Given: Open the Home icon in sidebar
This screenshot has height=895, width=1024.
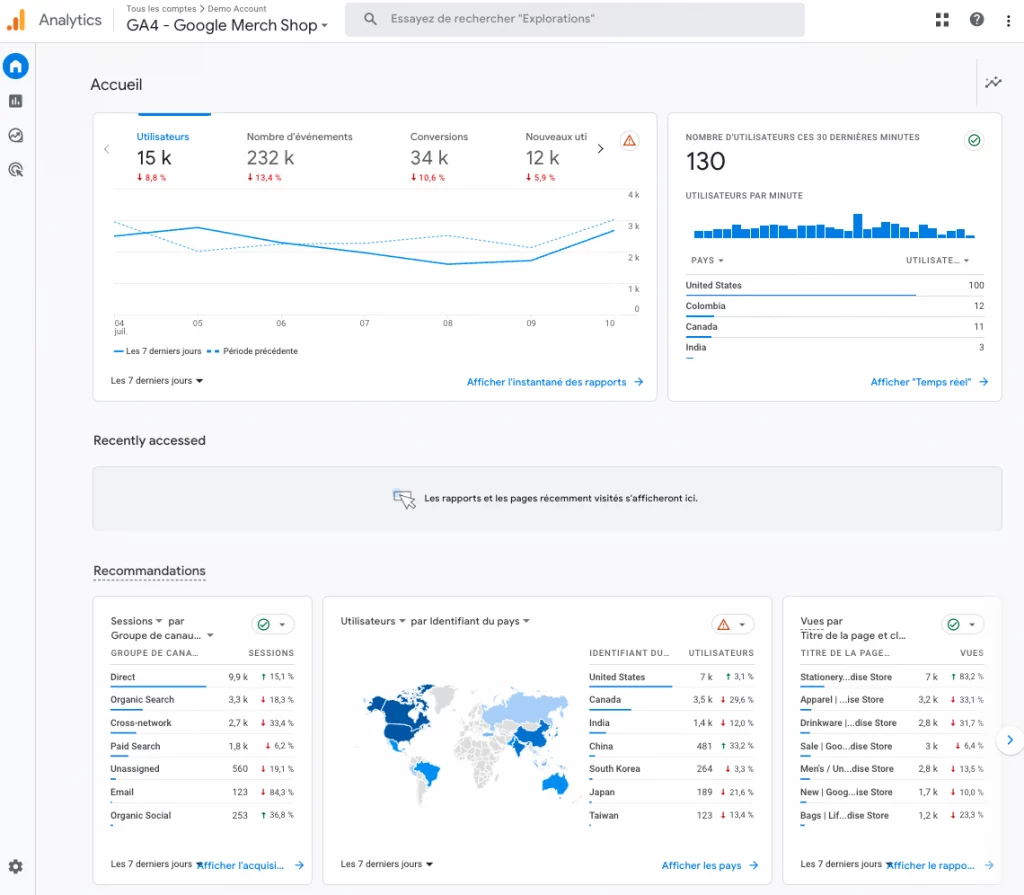Looking at the screenshot, I should pyautogui.click(x=16, y=67).
